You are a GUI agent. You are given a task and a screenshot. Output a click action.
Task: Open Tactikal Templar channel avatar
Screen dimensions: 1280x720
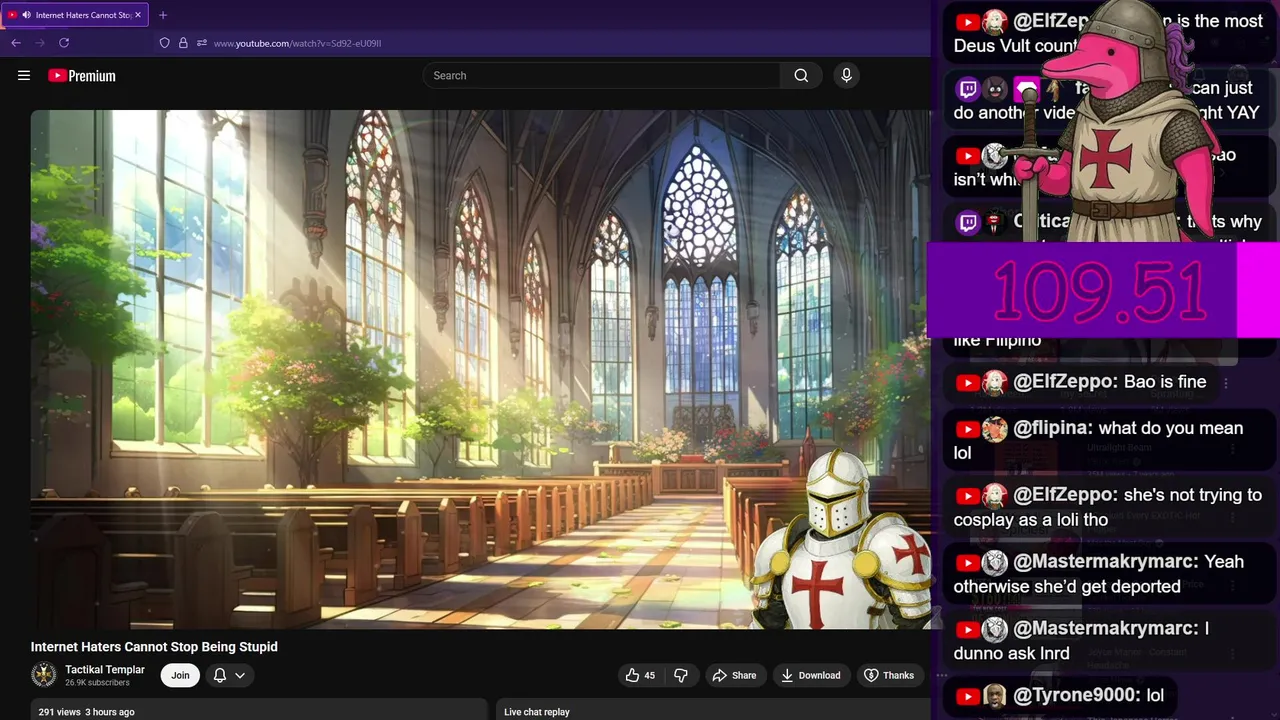[44, 675]
